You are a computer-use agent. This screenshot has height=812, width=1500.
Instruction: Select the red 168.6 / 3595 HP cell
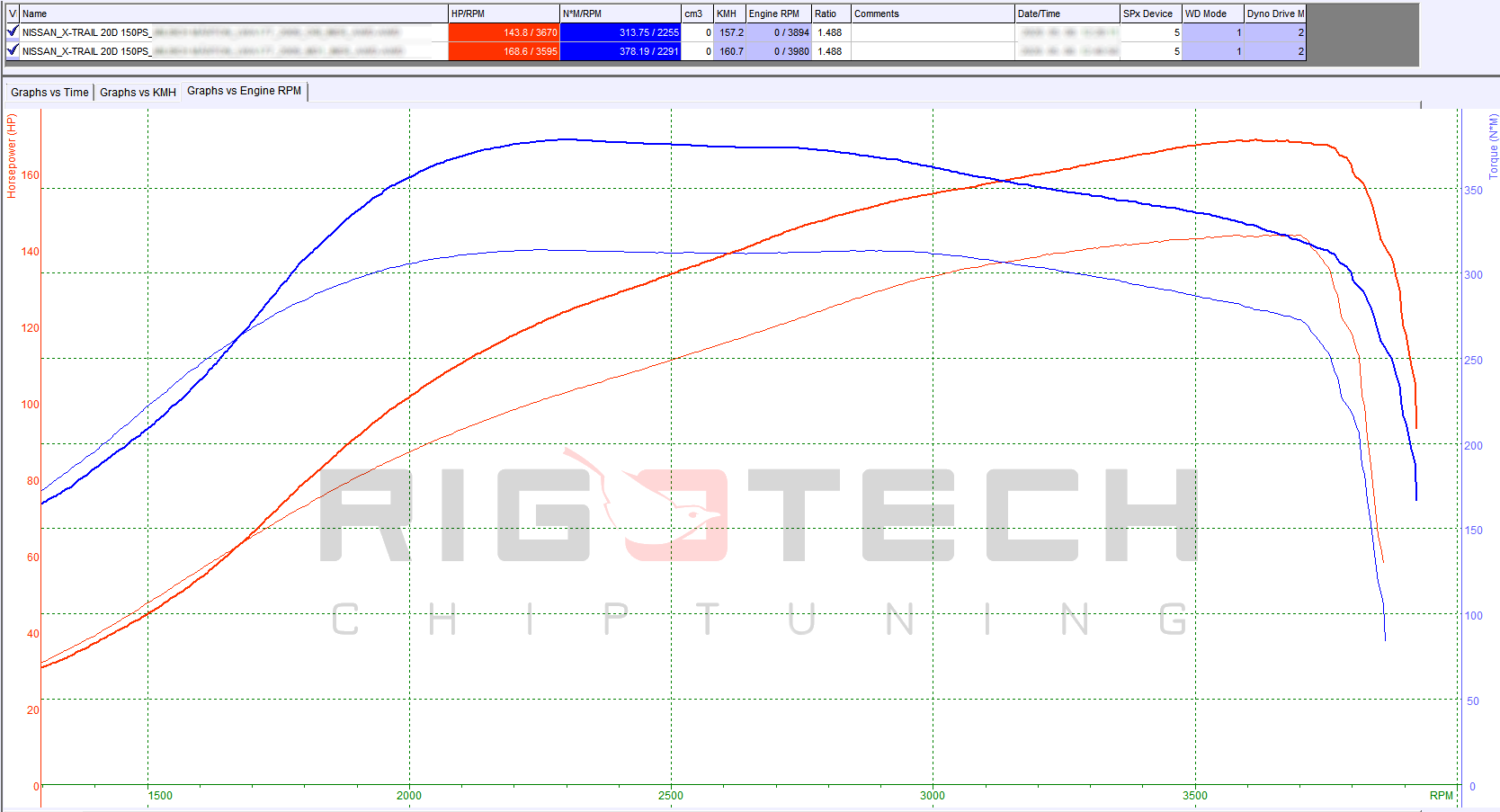point(504,51)
